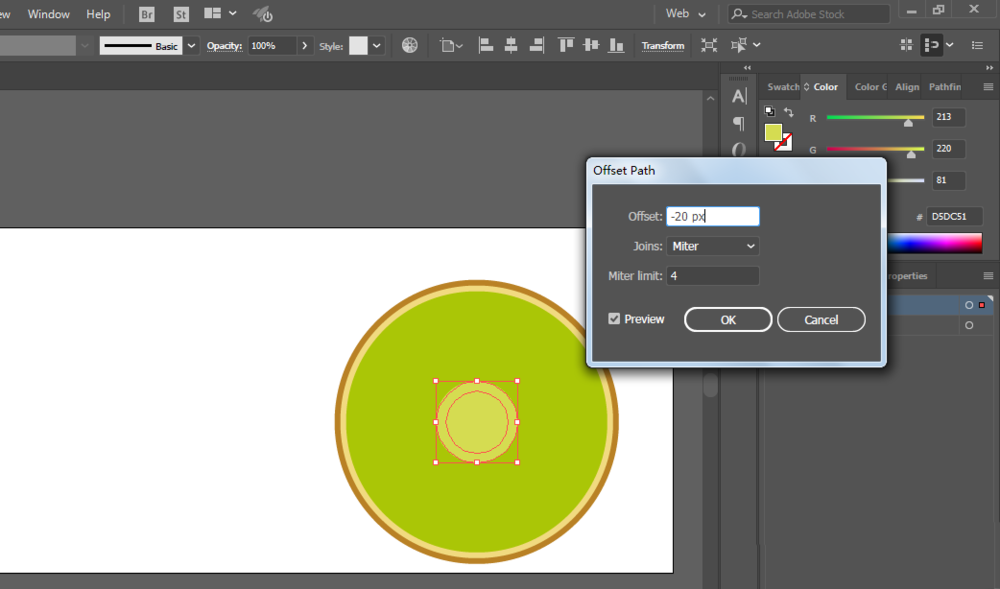Click the target circle on selected layer

pyautogui.click(x=969, y=305)
